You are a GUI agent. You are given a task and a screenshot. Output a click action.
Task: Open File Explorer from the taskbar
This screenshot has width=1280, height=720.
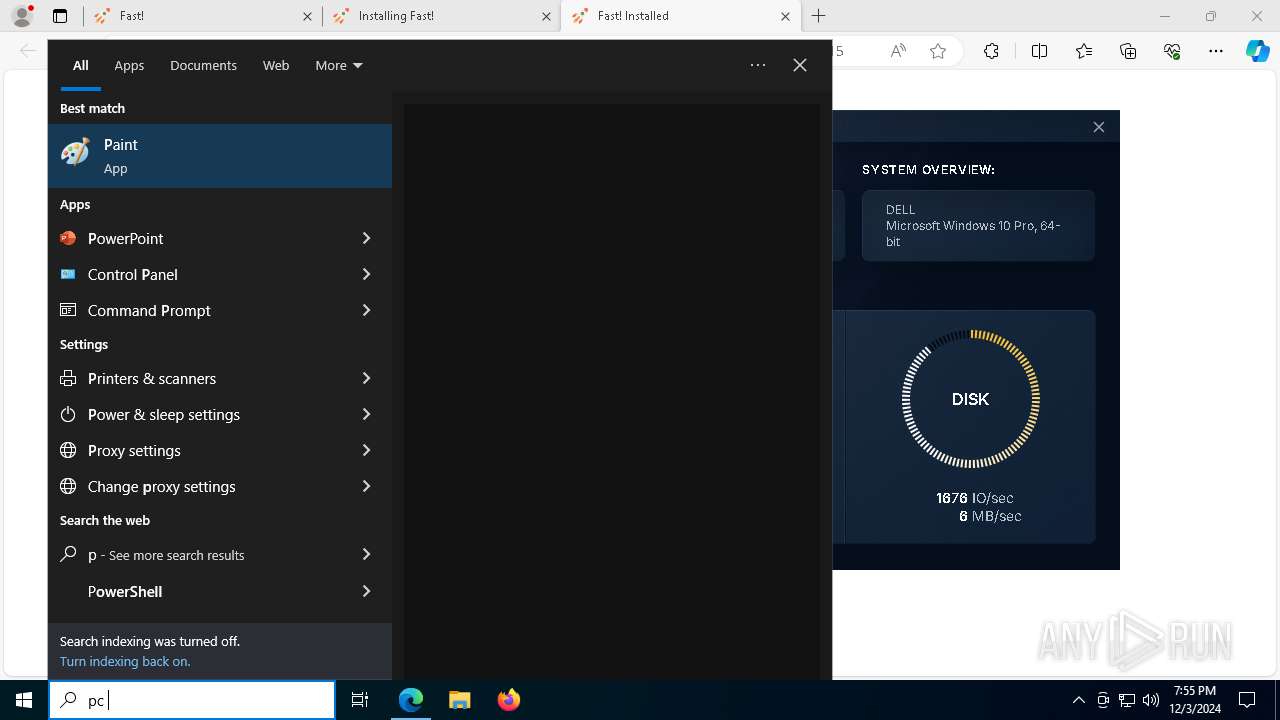459,700
